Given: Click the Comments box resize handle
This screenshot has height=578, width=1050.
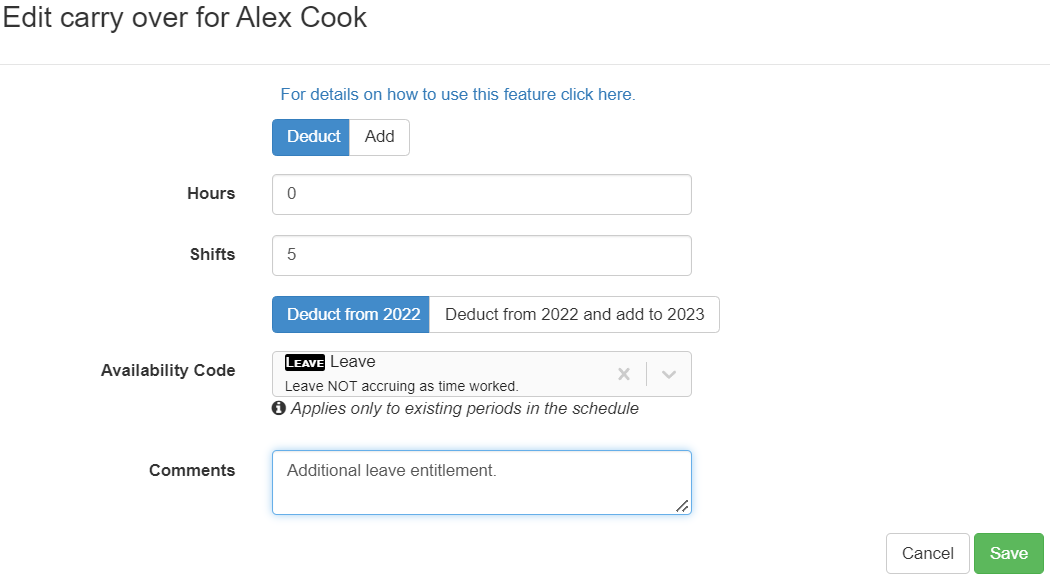Looking at the screenshot, I should [682, 506].
